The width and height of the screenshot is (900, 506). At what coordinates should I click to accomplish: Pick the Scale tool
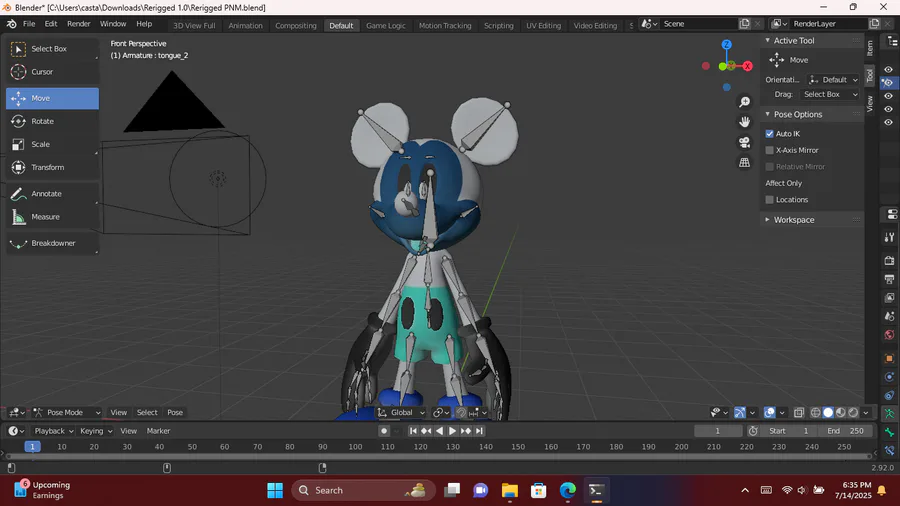(52, 145)
